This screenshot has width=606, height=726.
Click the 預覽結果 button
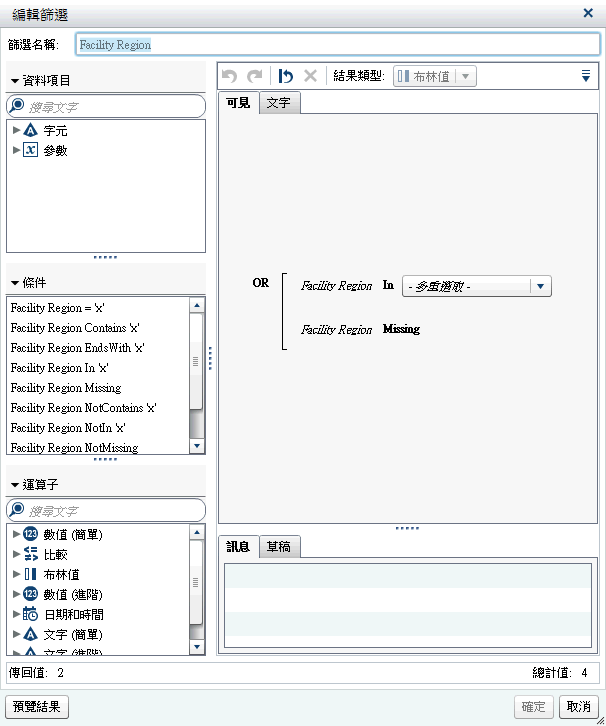37,707
